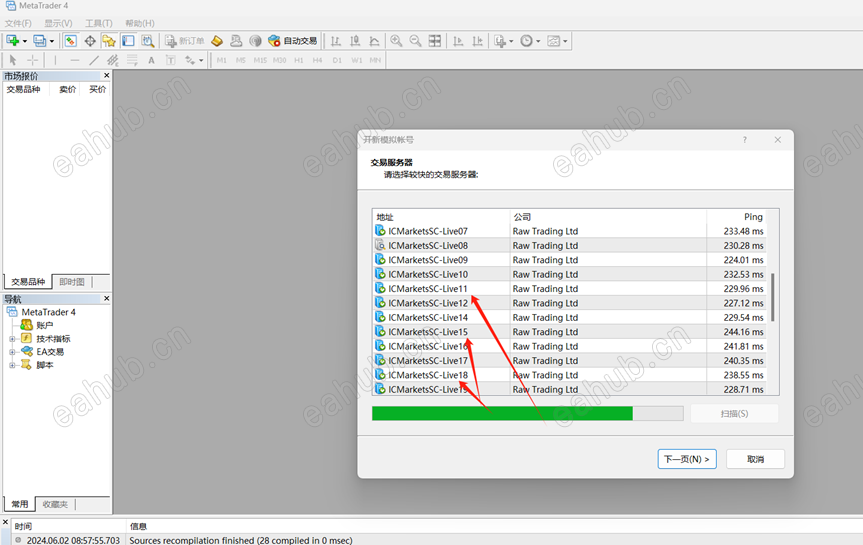Image resolution: width=863 pixels, height=545 pixels.
Task: Select the Fibonacci retracement tool
Action: (x=132, y=60)
